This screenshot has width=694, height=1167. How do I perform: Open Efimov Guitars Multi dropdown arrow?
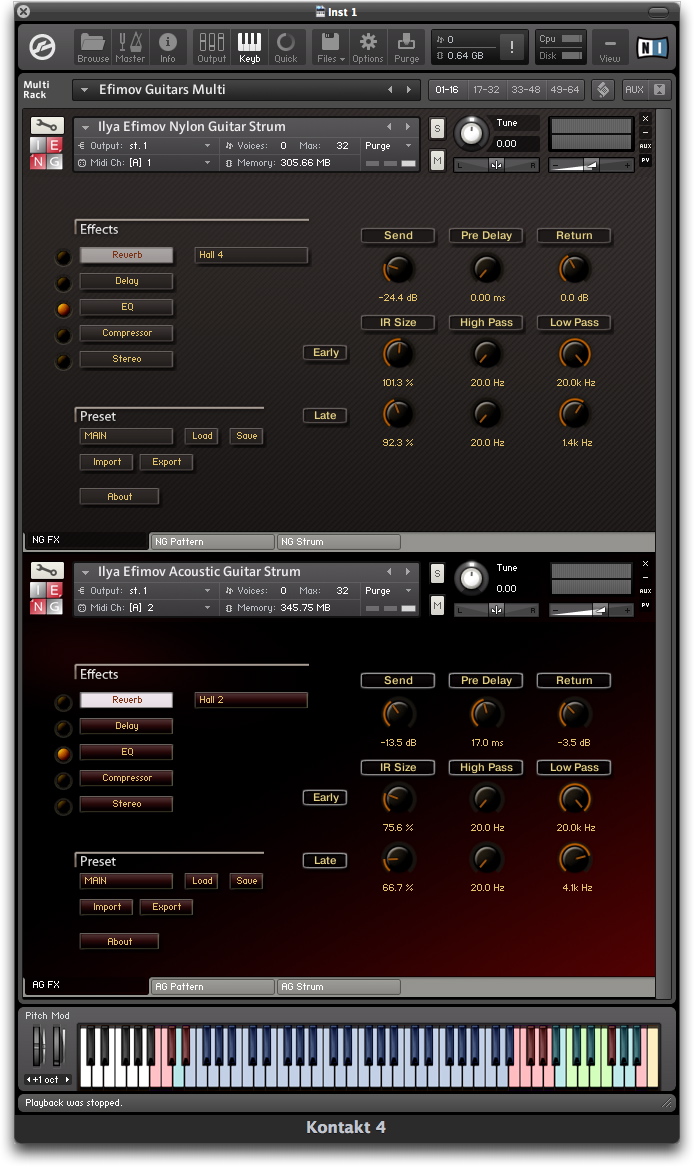click(x=84, y=90)
